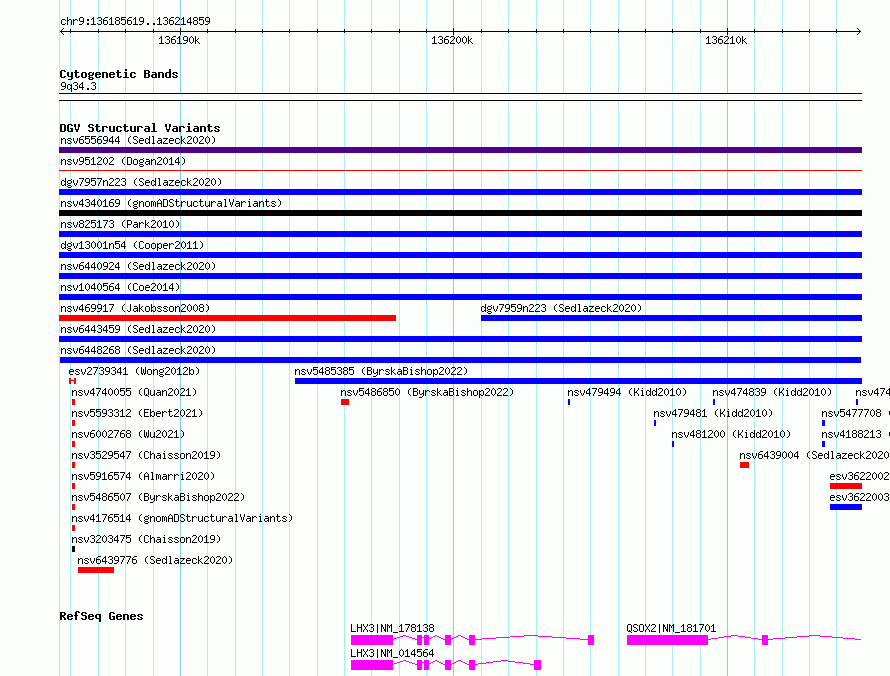Click dgv13001n54 (Cooper2011) label
Viewport: 890px width, 676px height.
click(132, 245)
